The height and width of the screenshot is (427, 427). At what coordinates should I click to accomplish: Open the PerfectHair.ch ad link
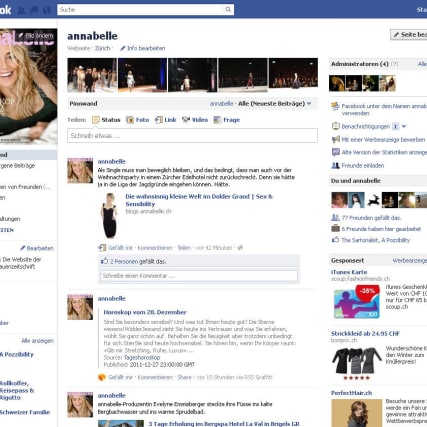[351, 393]
